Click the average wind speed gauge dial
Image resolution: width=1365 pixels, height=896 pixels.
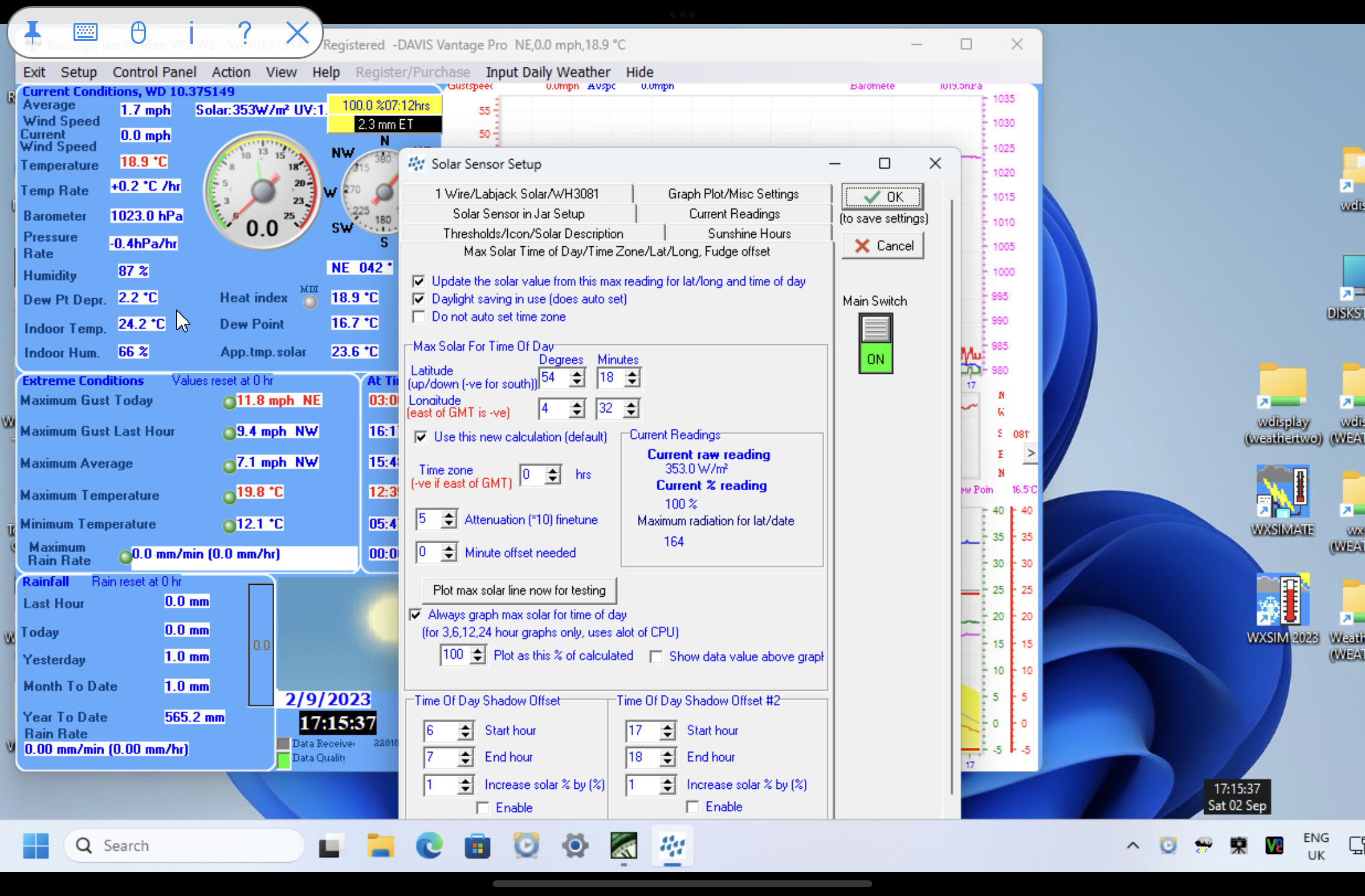(x=262, y=191)
